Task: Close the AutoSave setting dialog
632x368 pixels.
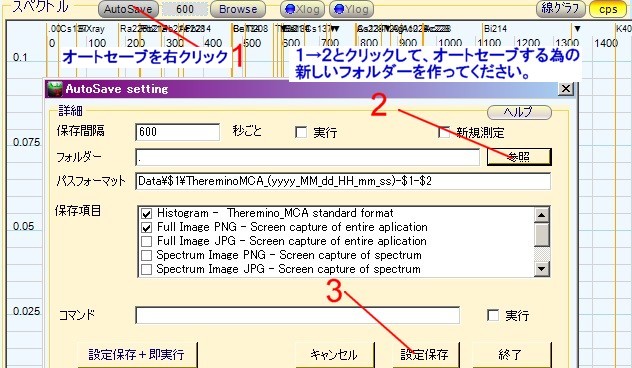Action: pos(566,89)
